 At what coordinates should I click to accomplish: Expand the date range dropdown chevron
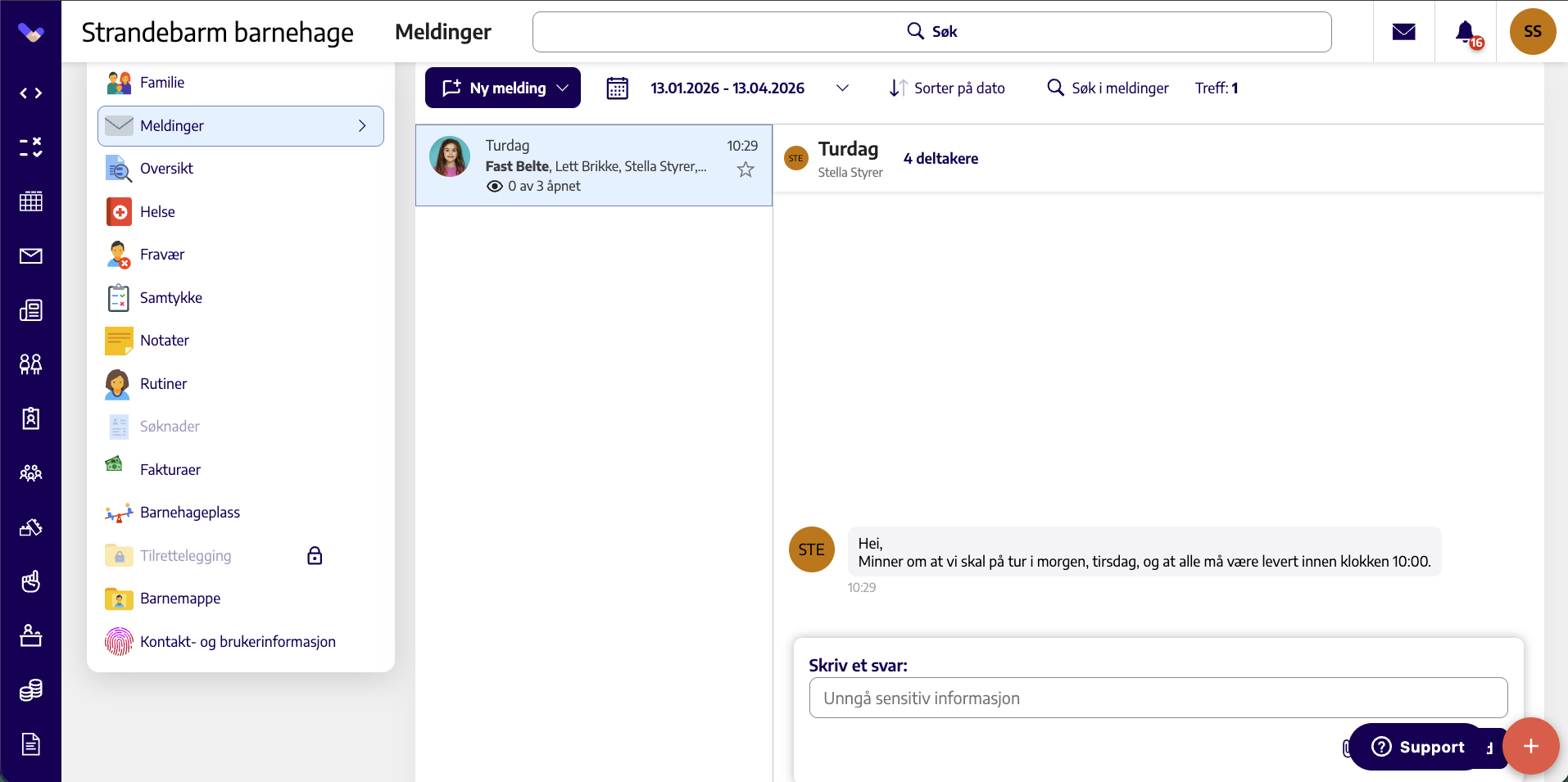click(x=842, y=88)
